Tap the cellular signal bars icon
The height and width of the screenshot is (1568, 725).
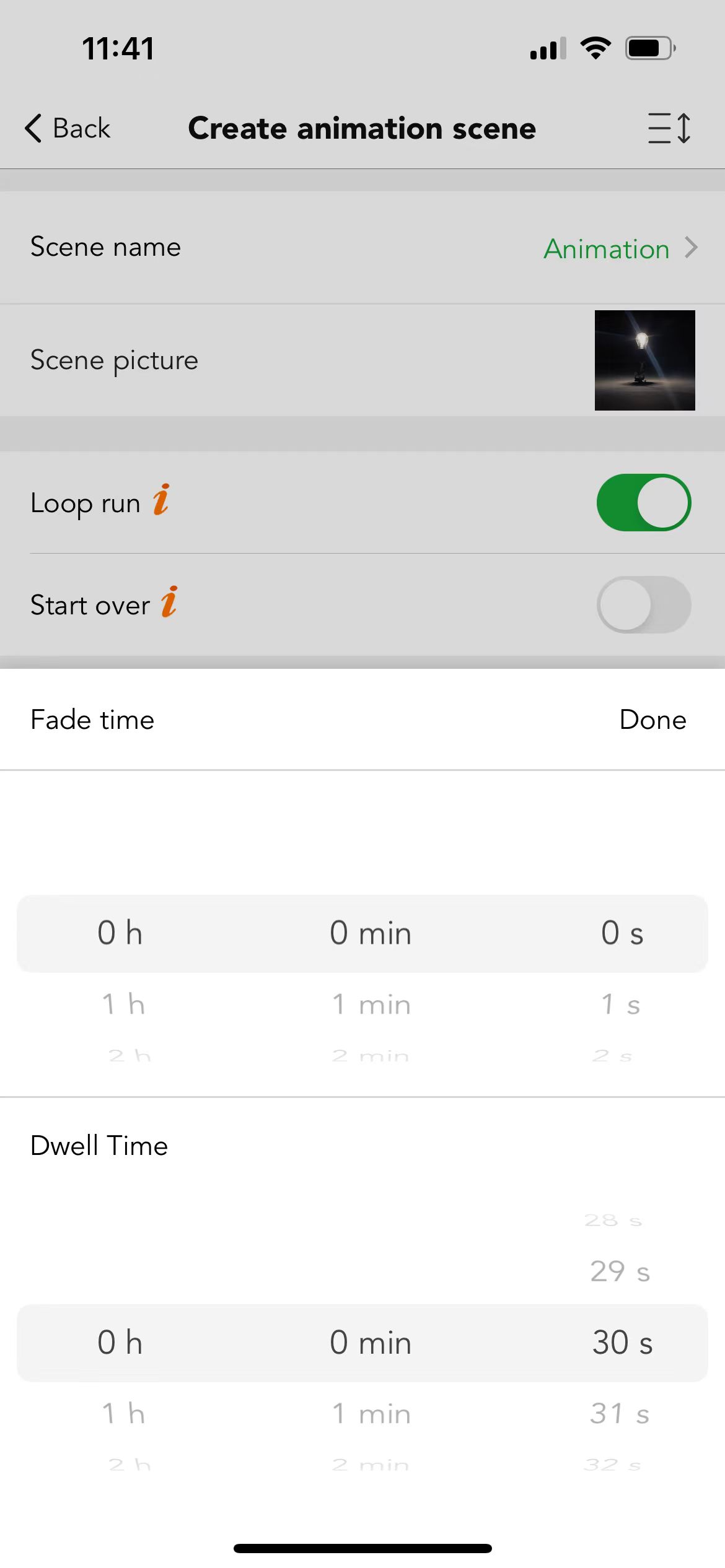548,48
